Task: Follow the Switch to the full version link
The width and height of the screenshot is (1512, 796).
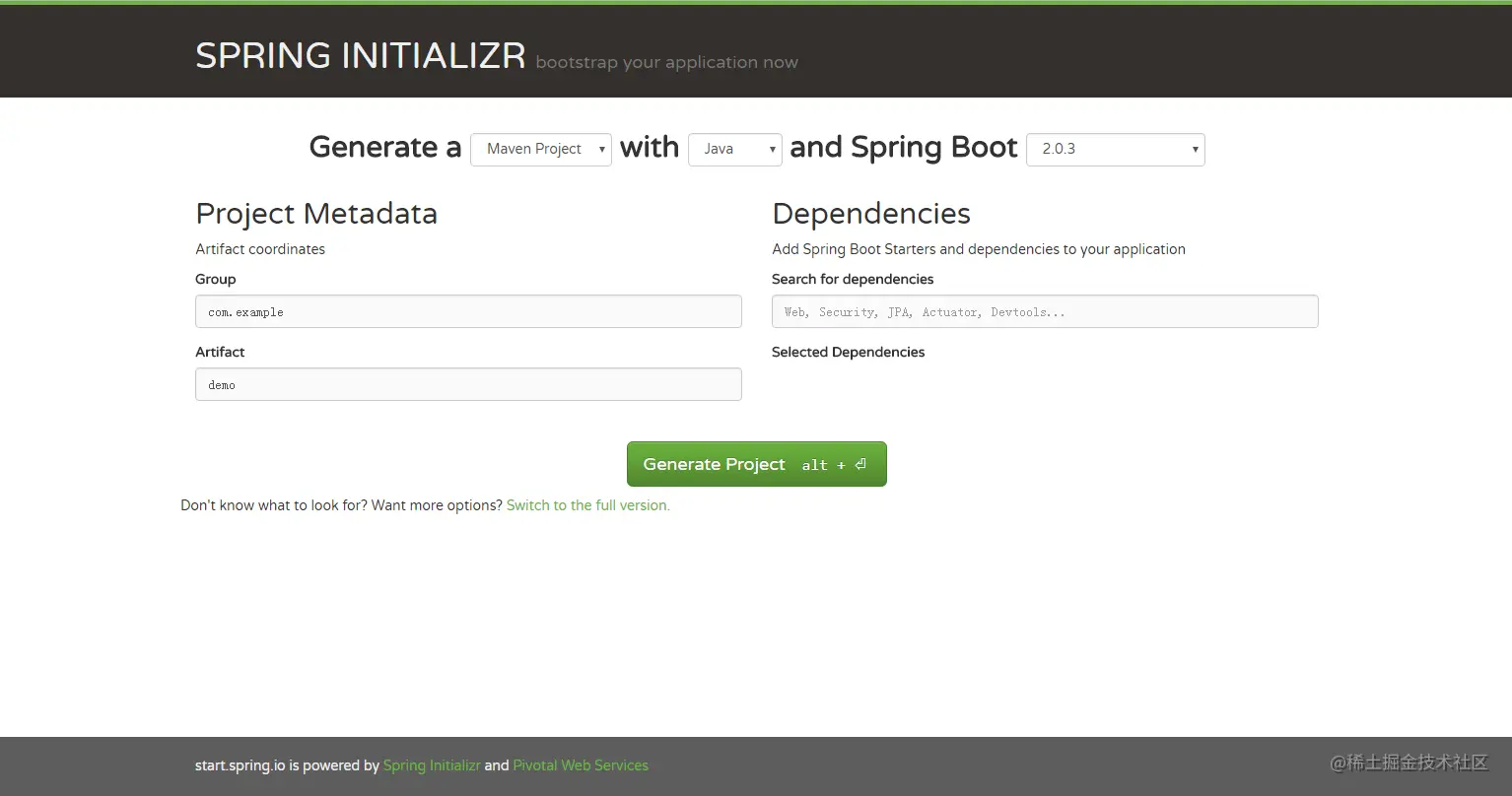Action: (x=588, y=505)
